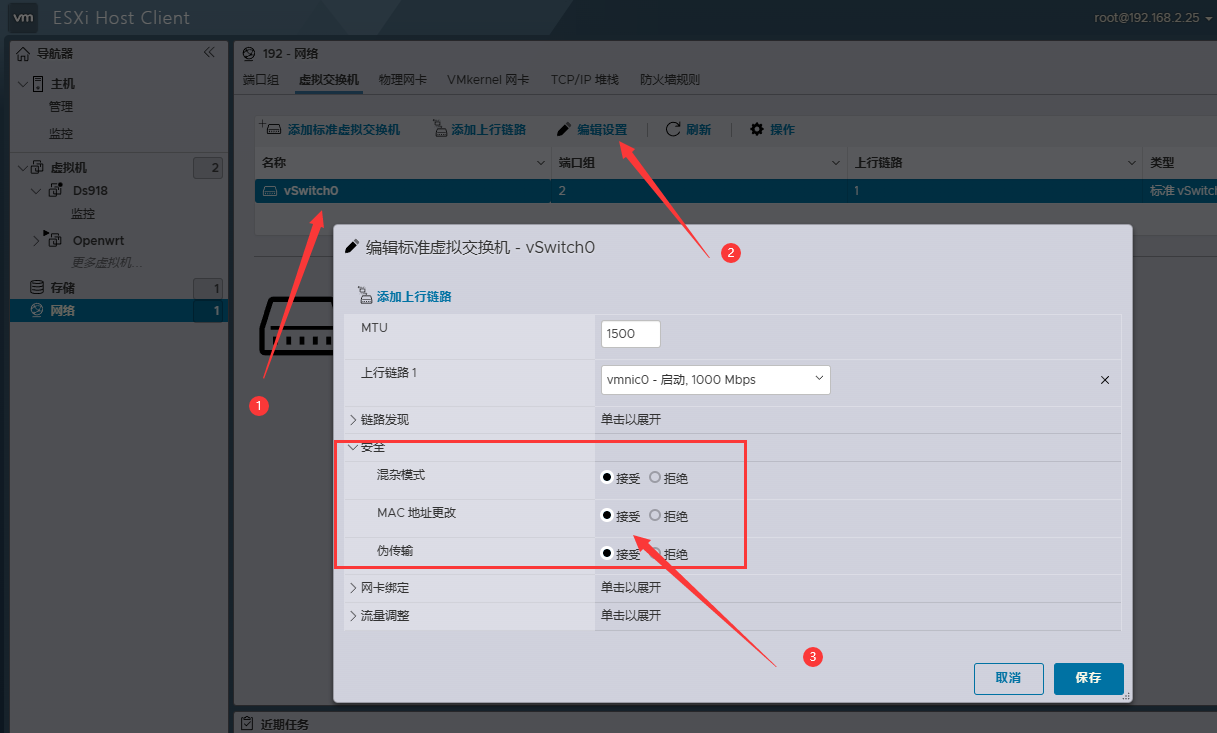Click the VMware vm logo icon
This screenshot has height=733, width=1217.
[25, 17]
